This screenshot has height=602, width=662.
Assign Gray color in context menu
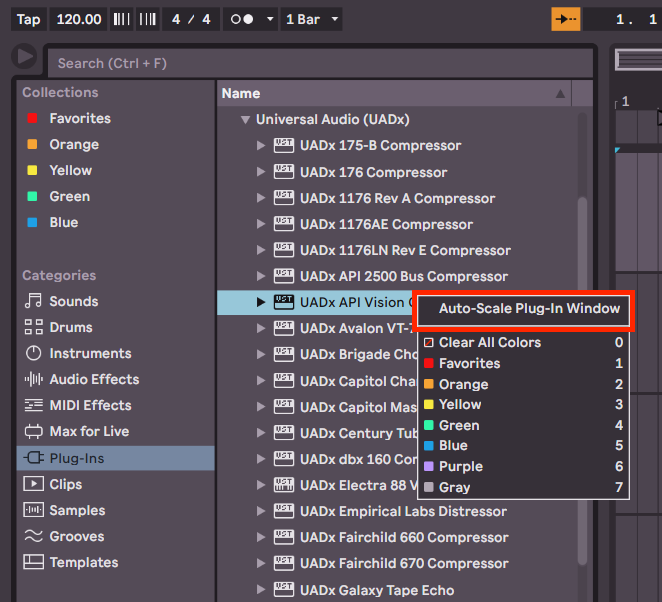524,487
